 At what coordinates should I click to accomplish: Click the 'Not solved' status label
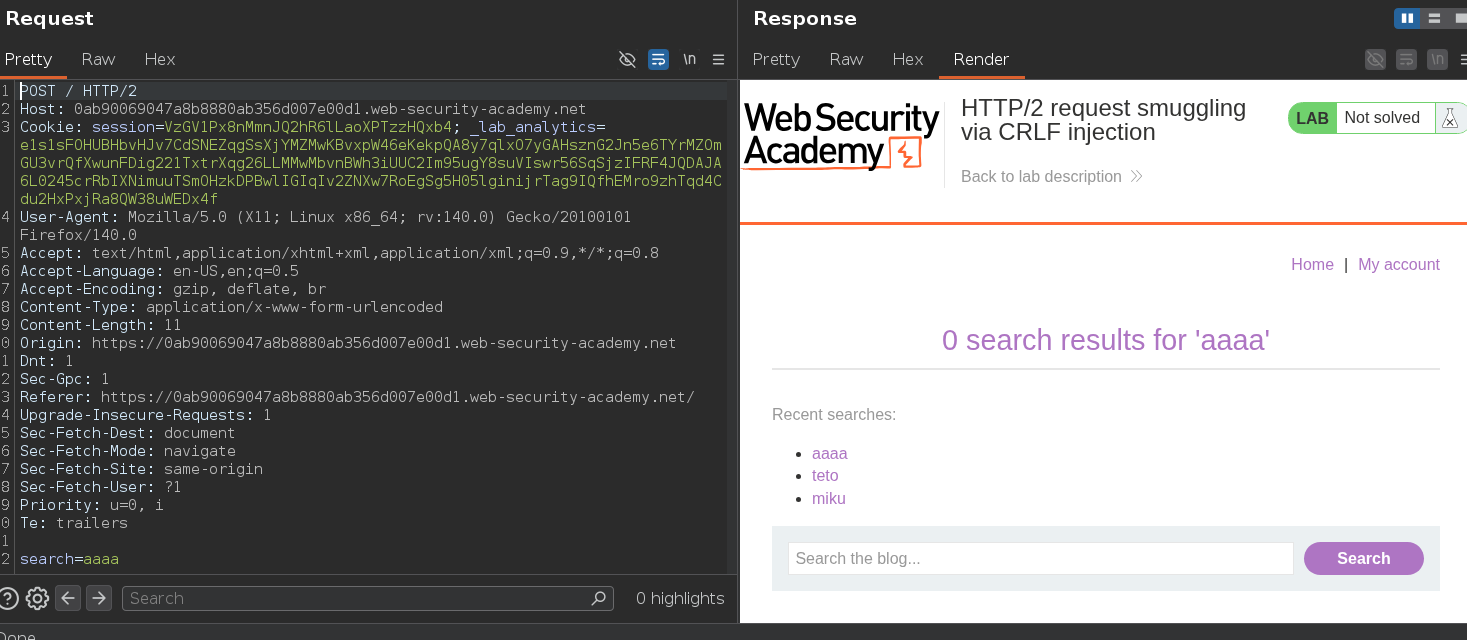coord(1382,118)
